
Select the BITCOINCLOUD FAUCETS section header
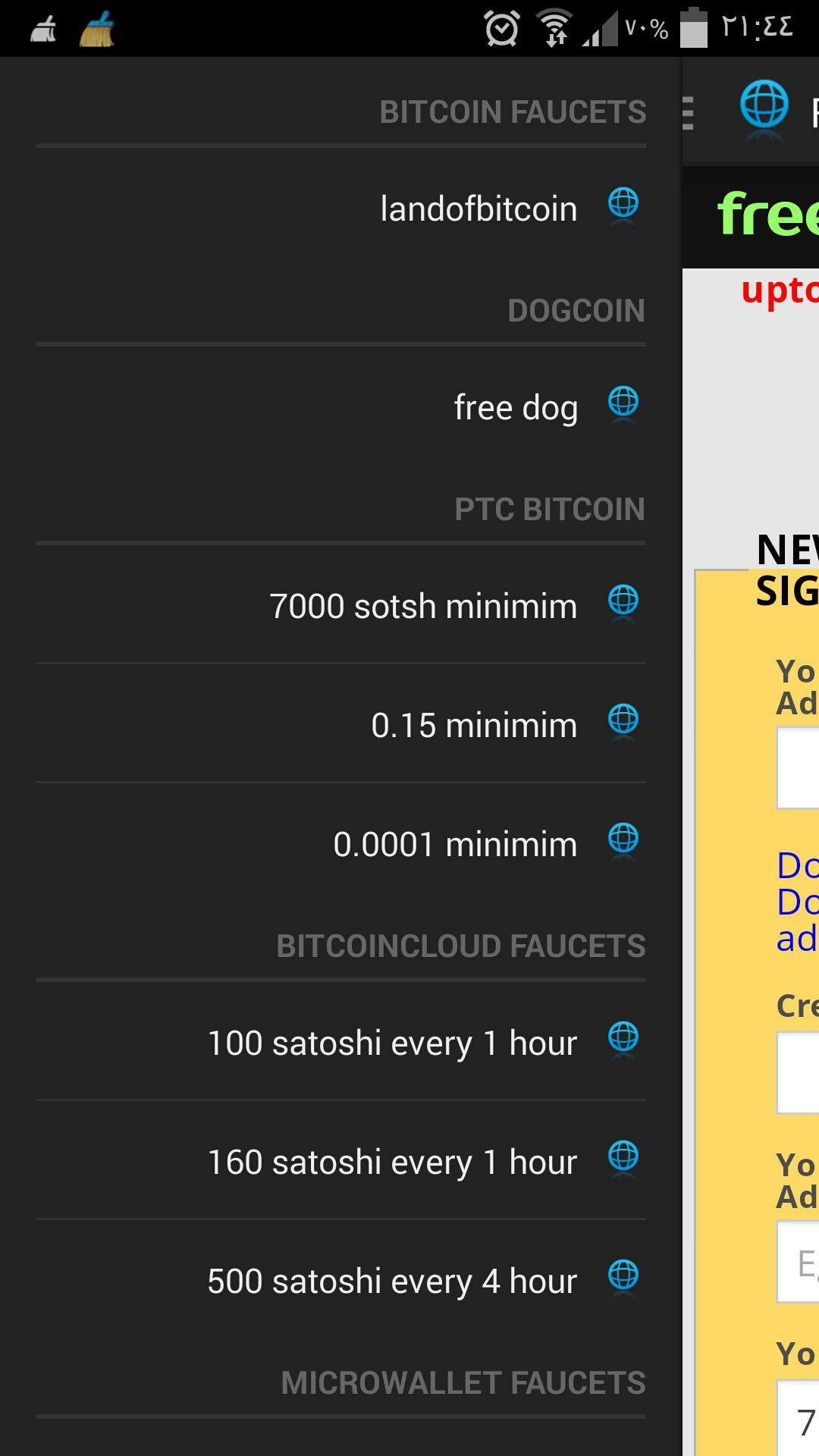click(461, 945)
